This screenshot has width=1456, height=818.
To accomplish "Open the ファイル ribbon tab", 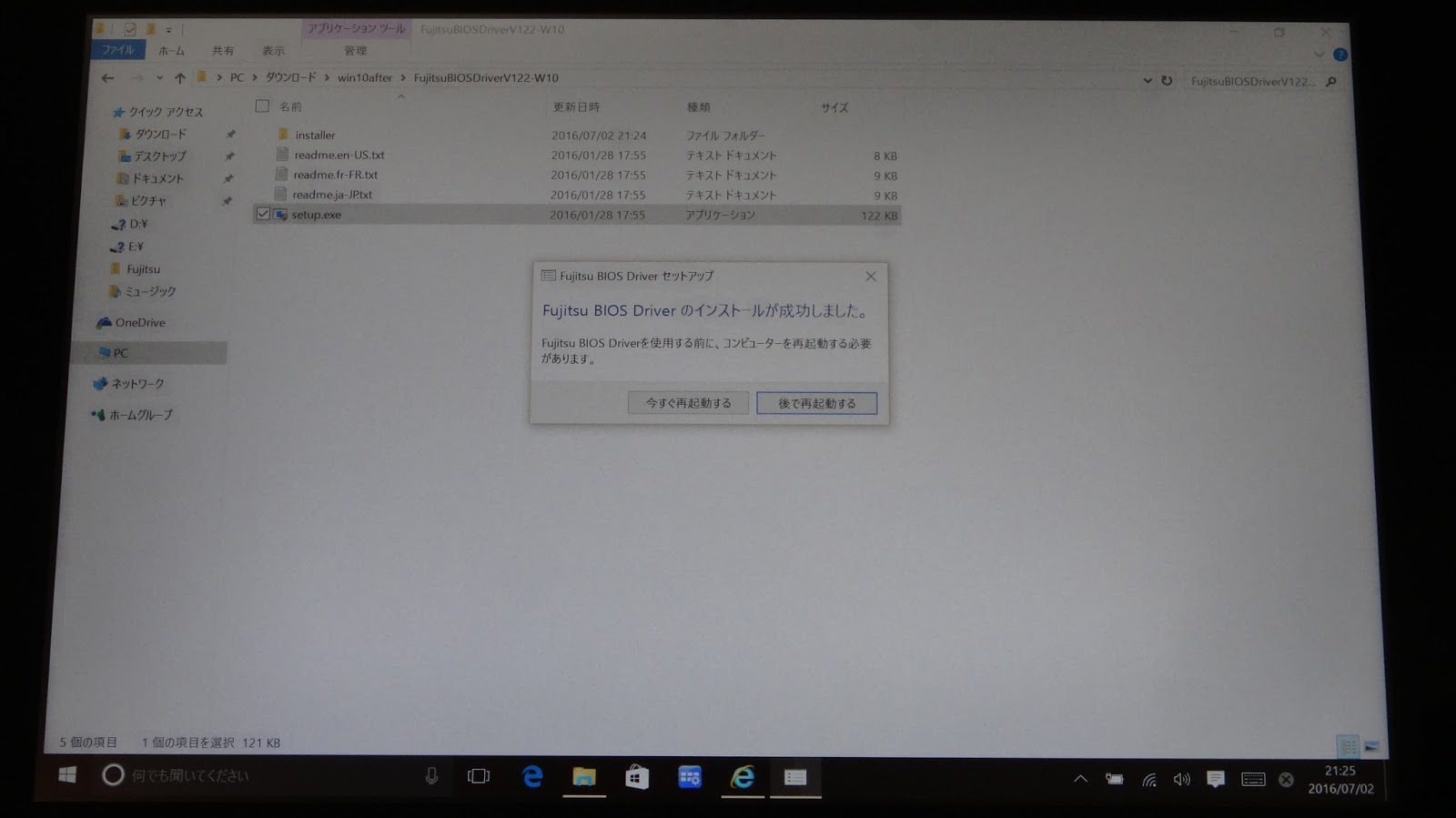I will [x=117, y=50].
